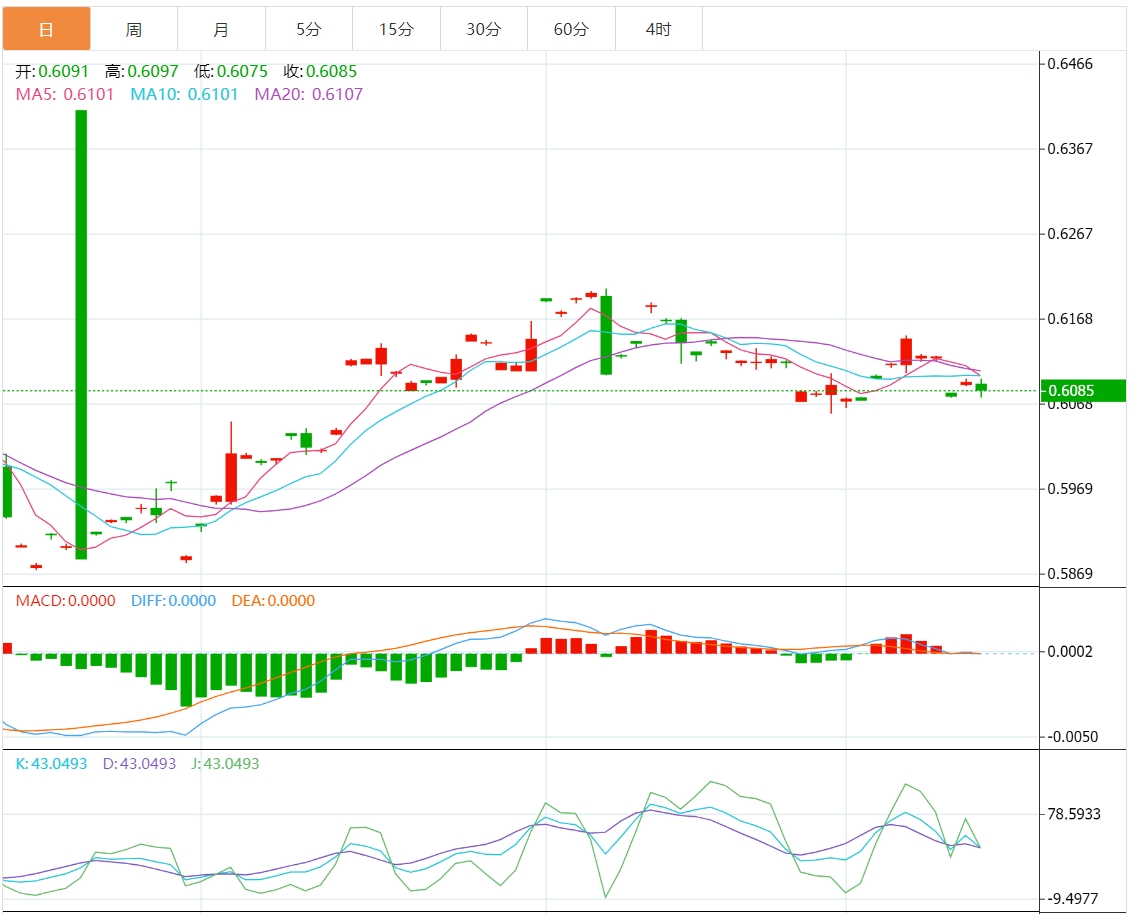The width and height of the screenshot is (1140, 914).
Task: Click the DIFF value label
Action: click(x=173, y=601)
